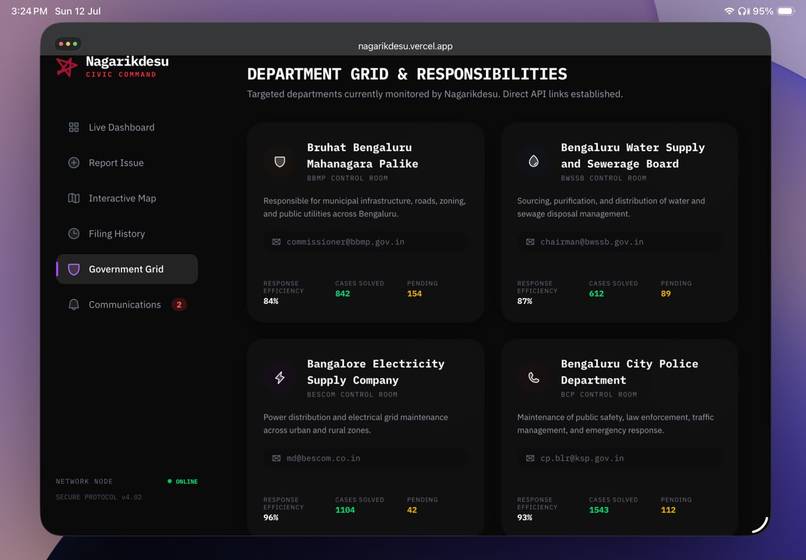The image size is (806, 560).
Task: Click the BBMP shield icon on card
Action: tap(280, 162)
